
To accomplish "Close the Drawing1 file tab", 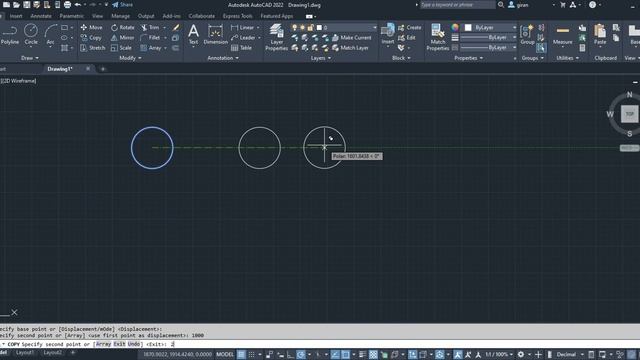I will (88, 69).
